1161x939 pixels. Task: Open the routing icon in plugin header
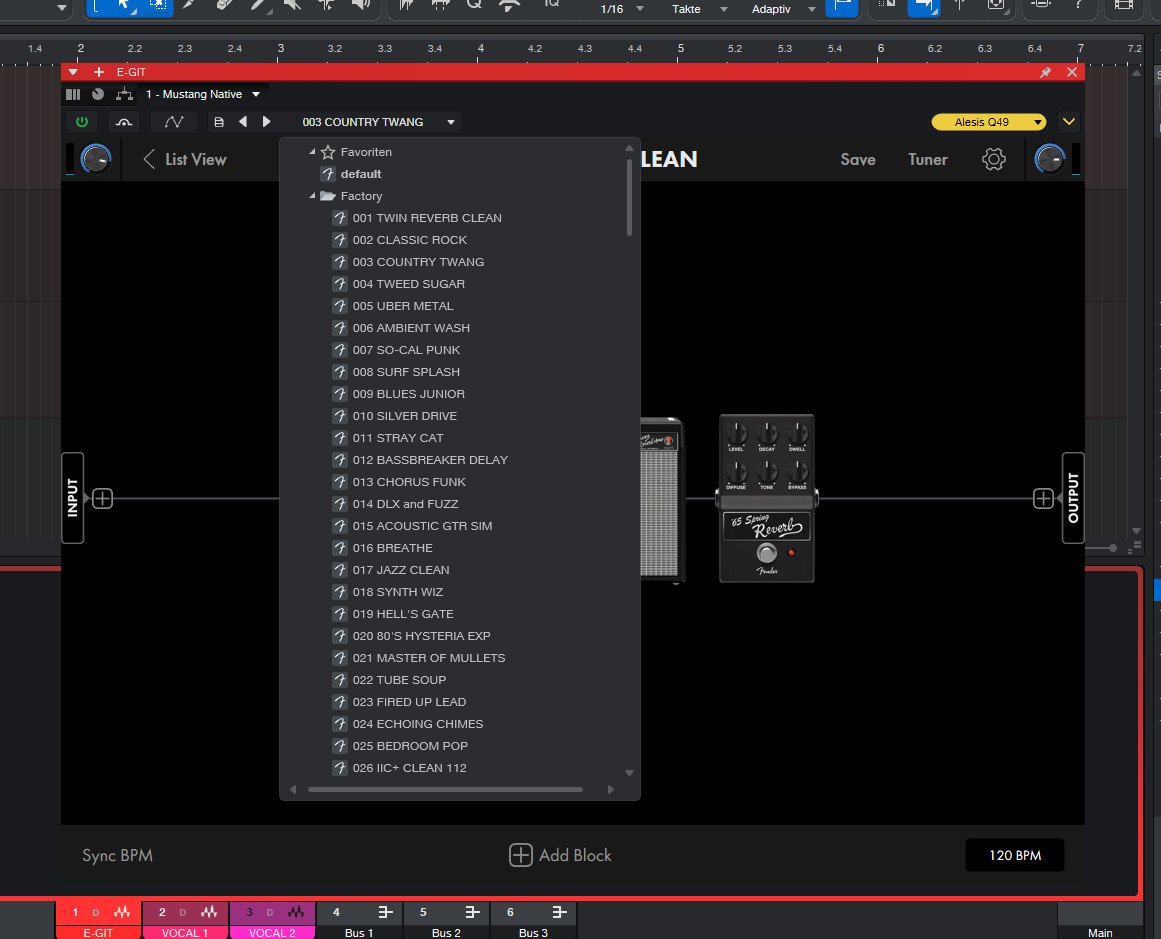point(124,94)
